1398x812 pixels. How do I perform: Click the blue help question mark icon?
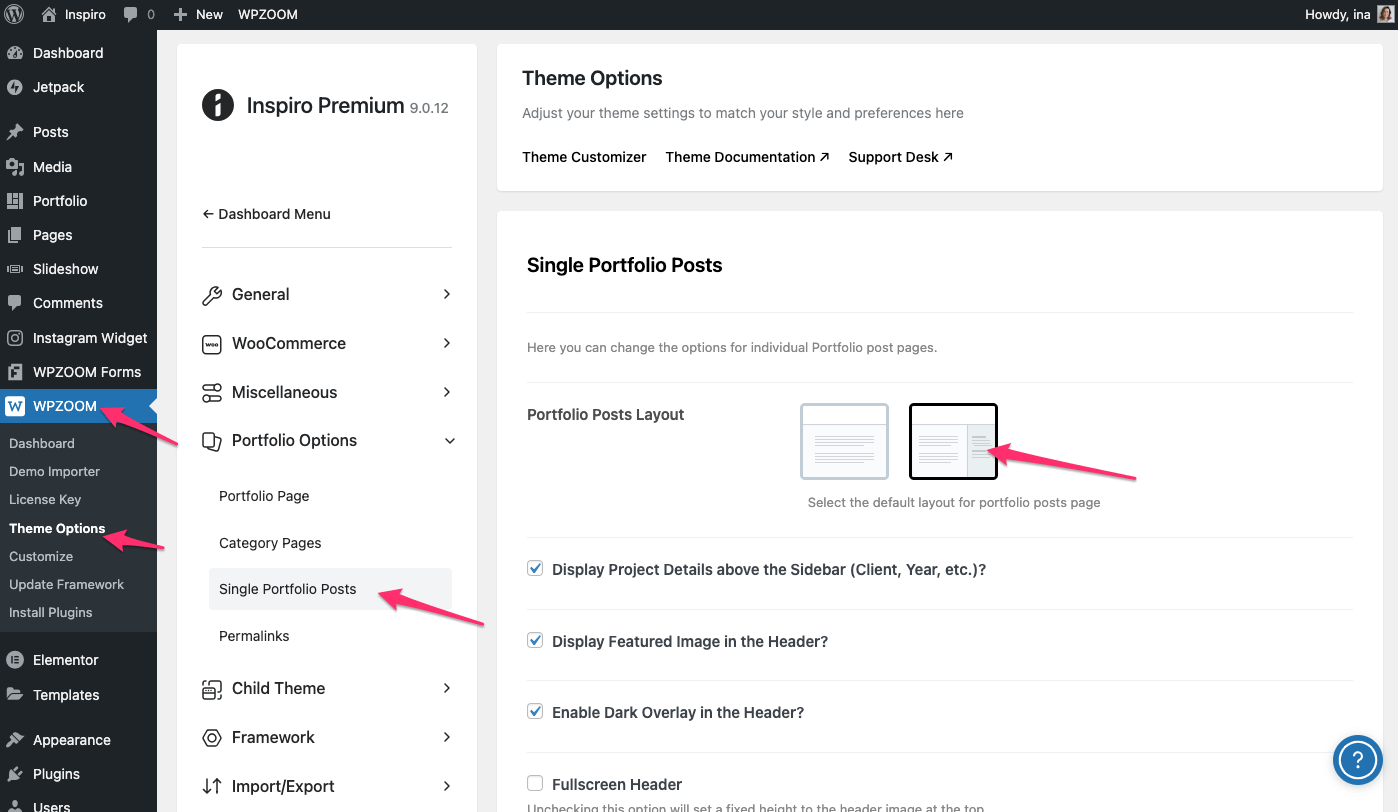[x=1357, y=761]
